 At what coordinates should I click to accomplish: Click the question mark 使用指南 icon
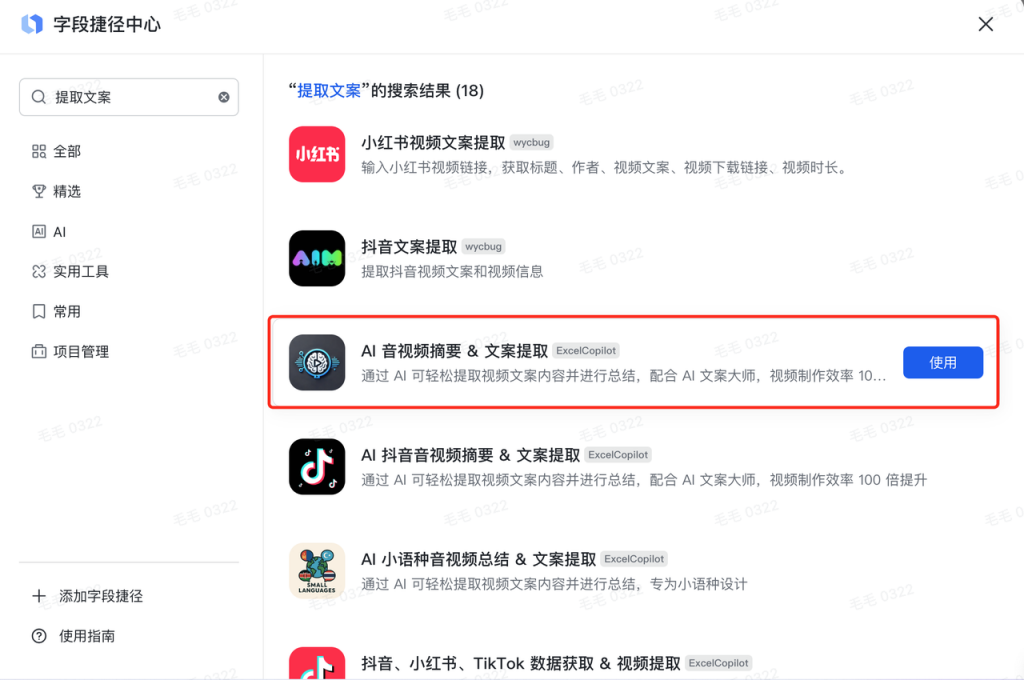39,636
